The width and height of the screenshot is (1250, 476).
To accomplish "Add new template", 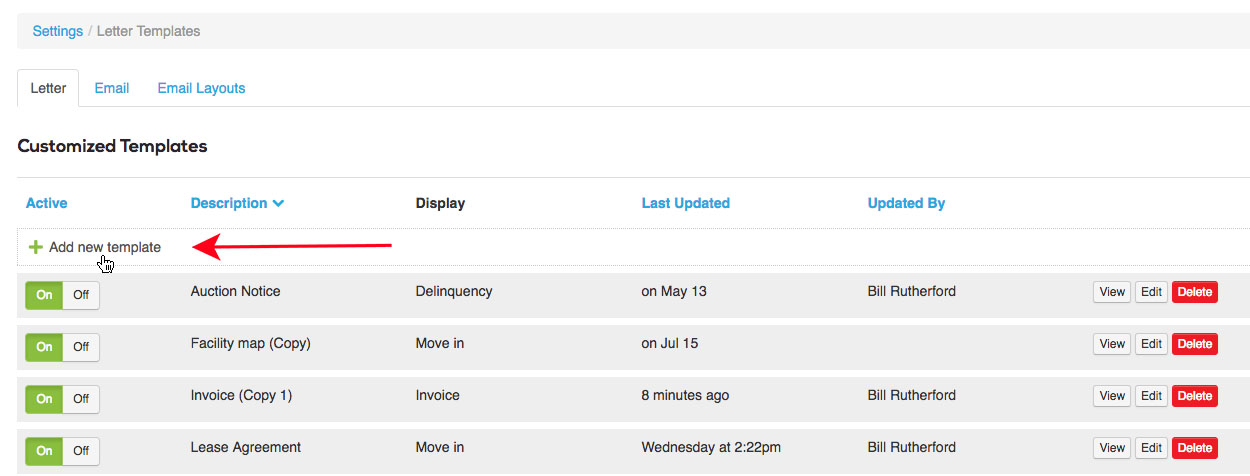I will [x=104, y=247].
